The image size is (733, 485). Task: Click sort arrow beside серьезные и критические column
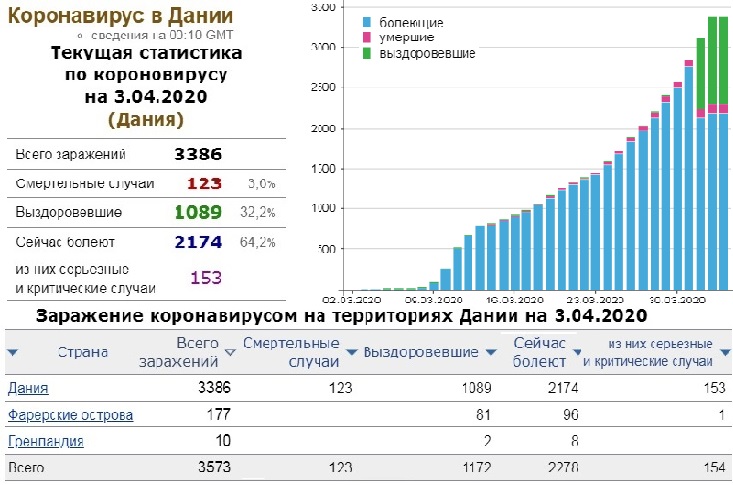point(724,352)
